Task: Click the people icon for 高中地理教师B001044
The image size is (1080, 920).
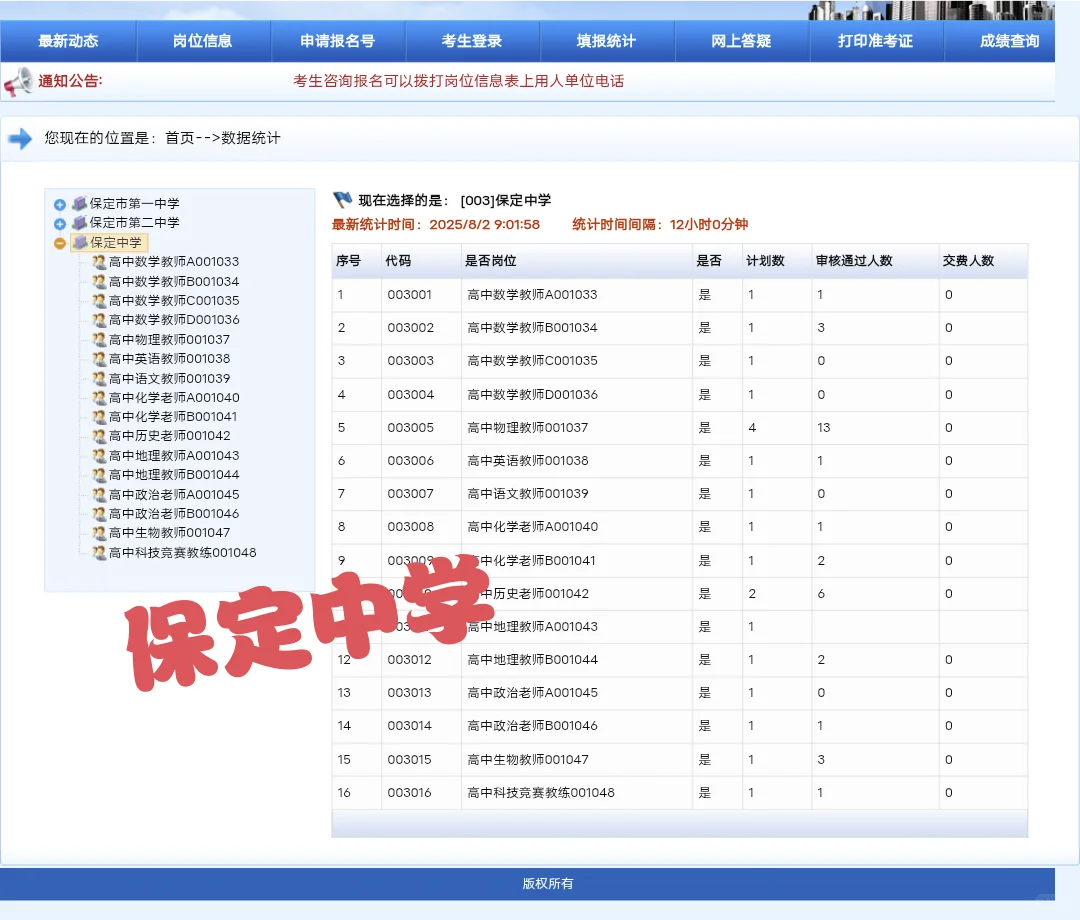Action: (x=99, y=475)
